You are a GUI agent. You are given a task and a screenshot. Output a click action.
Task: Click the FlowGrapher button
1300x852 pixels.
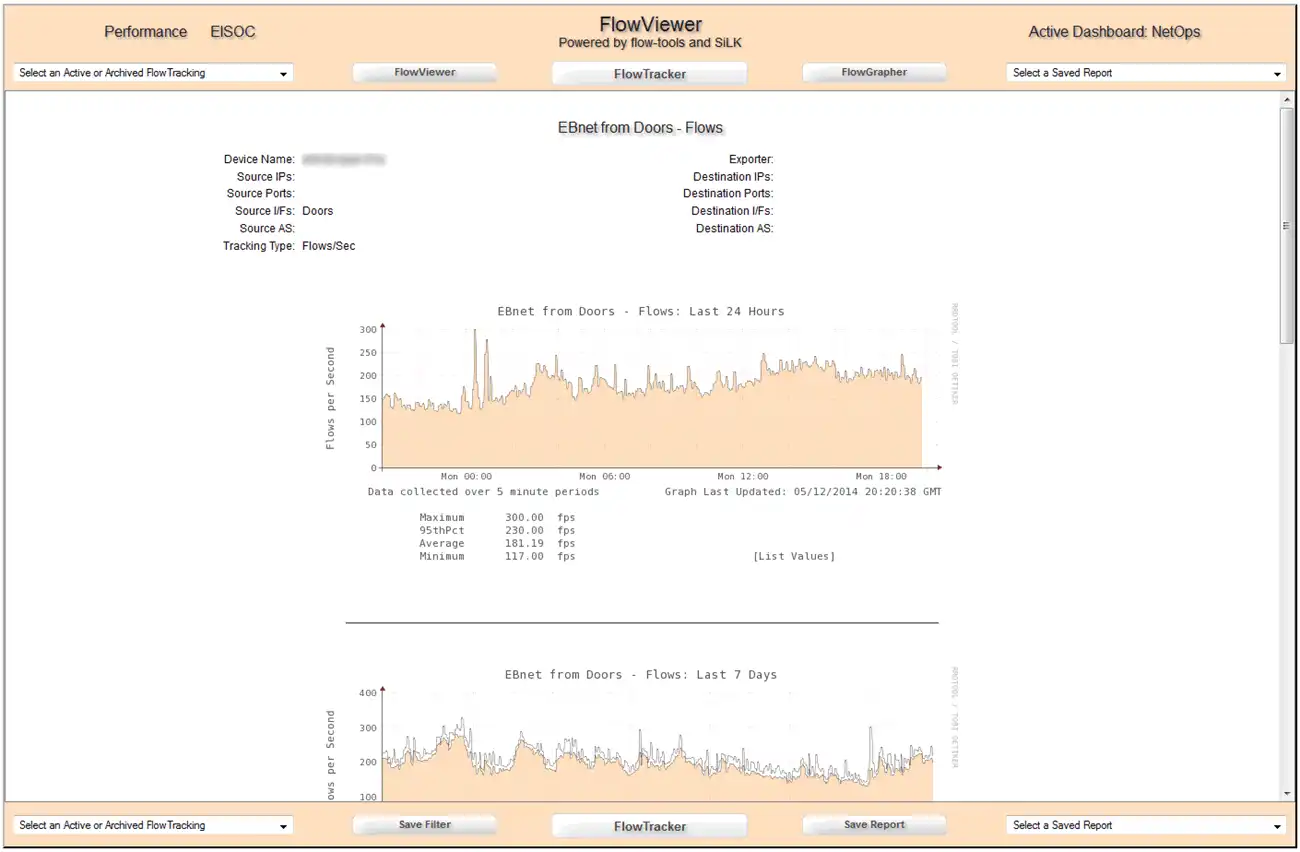coord(874,73)
